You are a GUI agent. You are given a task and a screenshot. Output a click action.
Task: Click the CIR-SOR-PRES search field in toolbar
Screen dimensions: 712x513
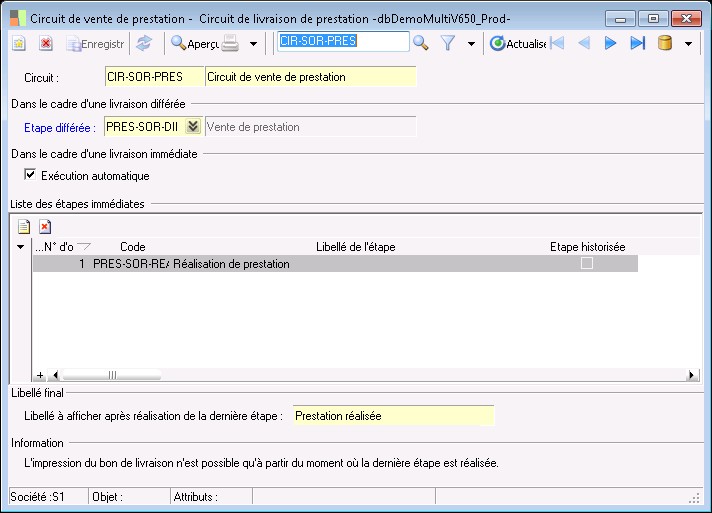(343, 41)
